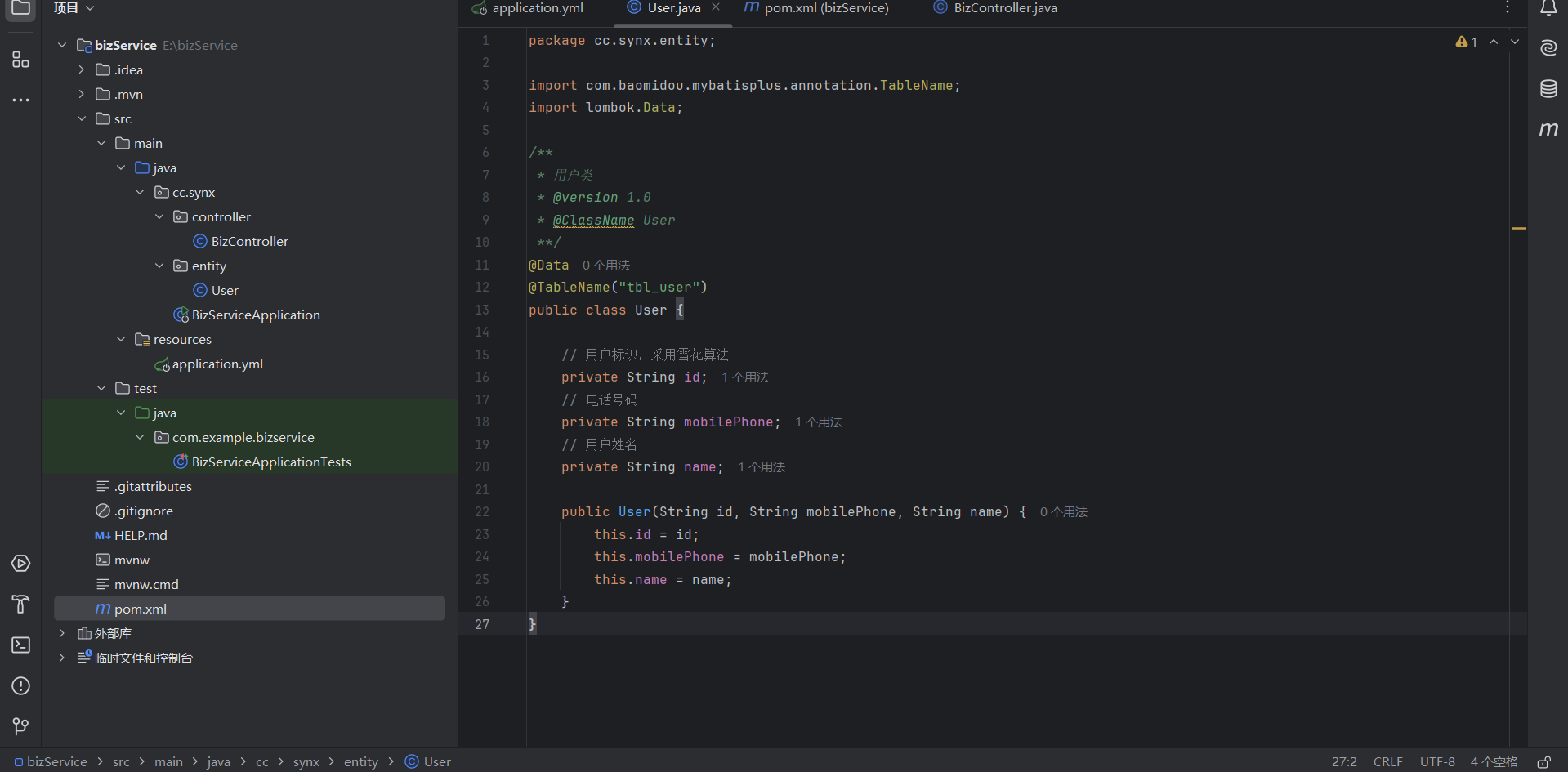Open the Problems tool window icon
This screenshot has height=772, width=1568.
(x=20, y=686)
